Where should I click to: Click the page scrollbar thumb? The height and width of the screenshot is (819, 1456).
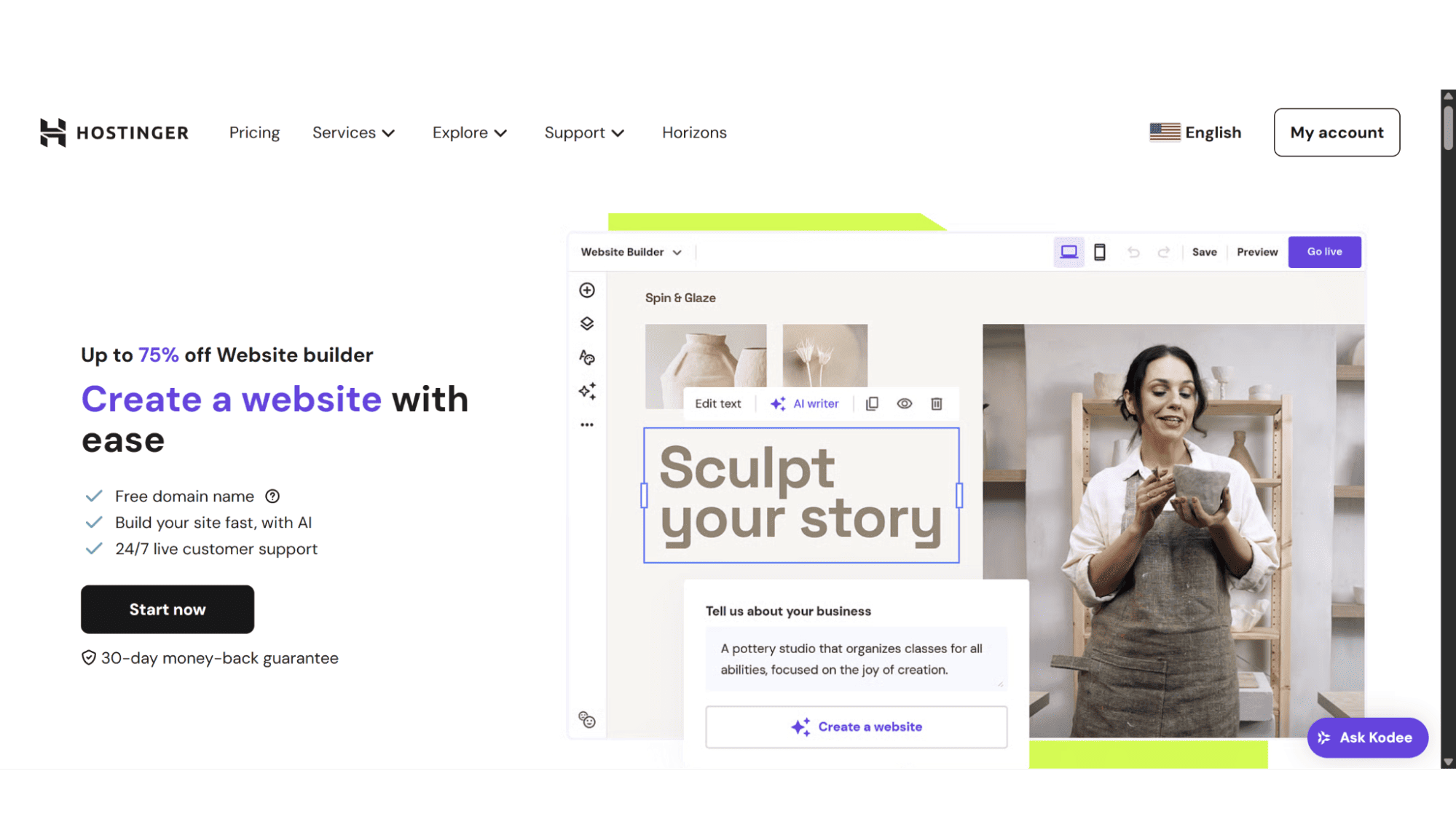coord(1448,127)
